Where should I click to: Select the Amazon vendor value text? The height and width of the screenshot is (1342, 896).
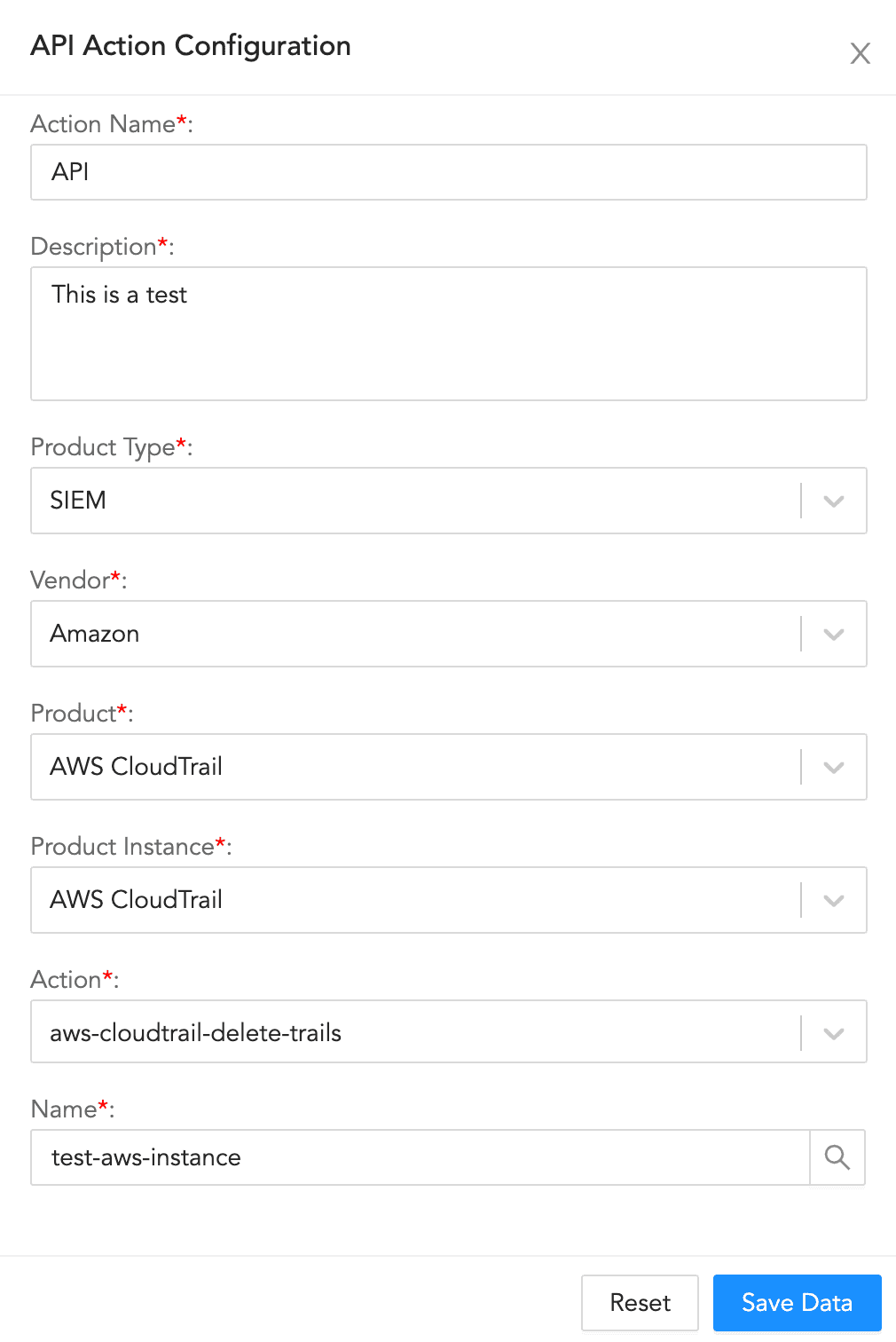[94, 634]
